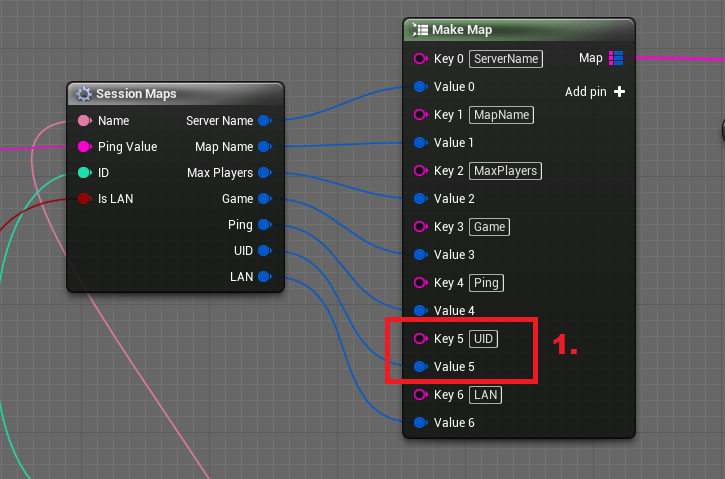The image size is (725, 479).
Task: Click the Add pin plus icon
Action: (619, 92)
